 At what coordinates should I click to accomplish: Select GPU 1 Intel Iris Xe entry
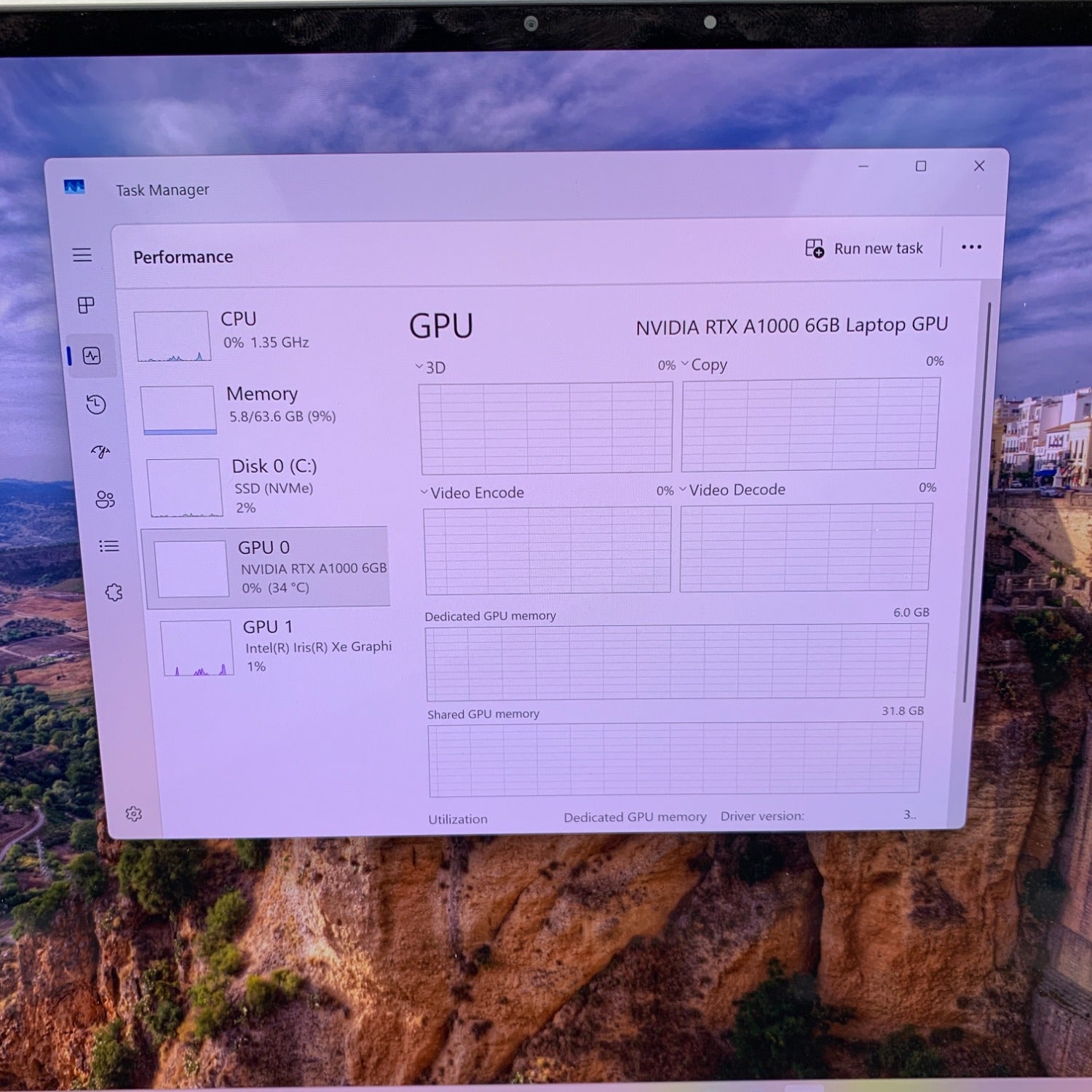pos(277,647)
